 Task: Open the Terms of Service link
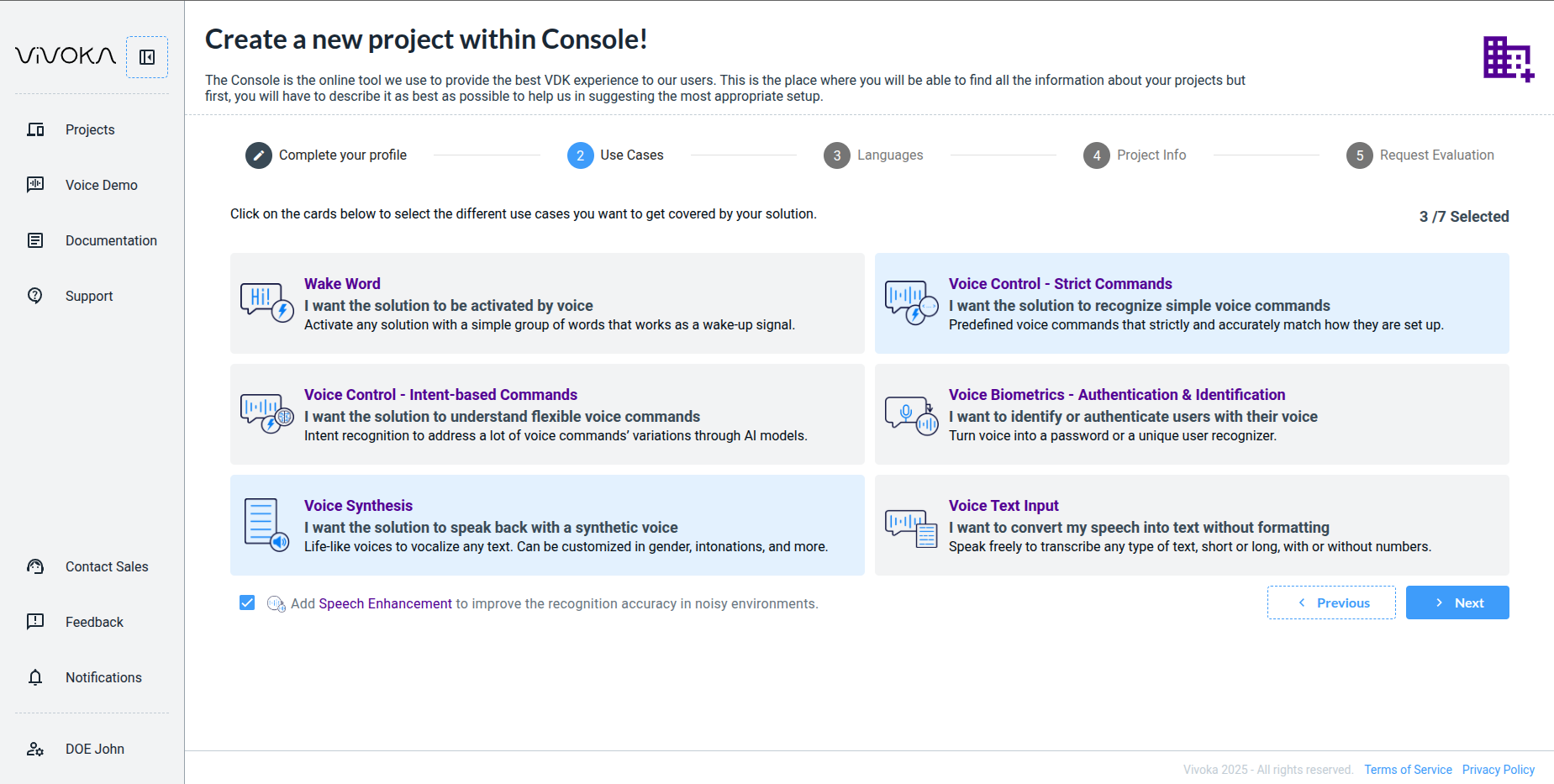pos(1408,770)
